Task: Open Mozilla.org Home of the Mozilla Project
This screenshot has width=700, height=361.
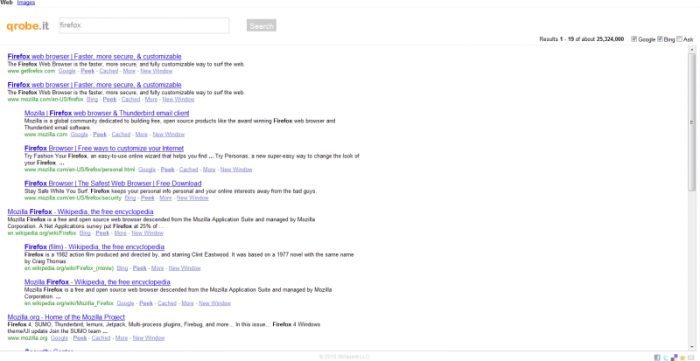Action: click(66, 317)
